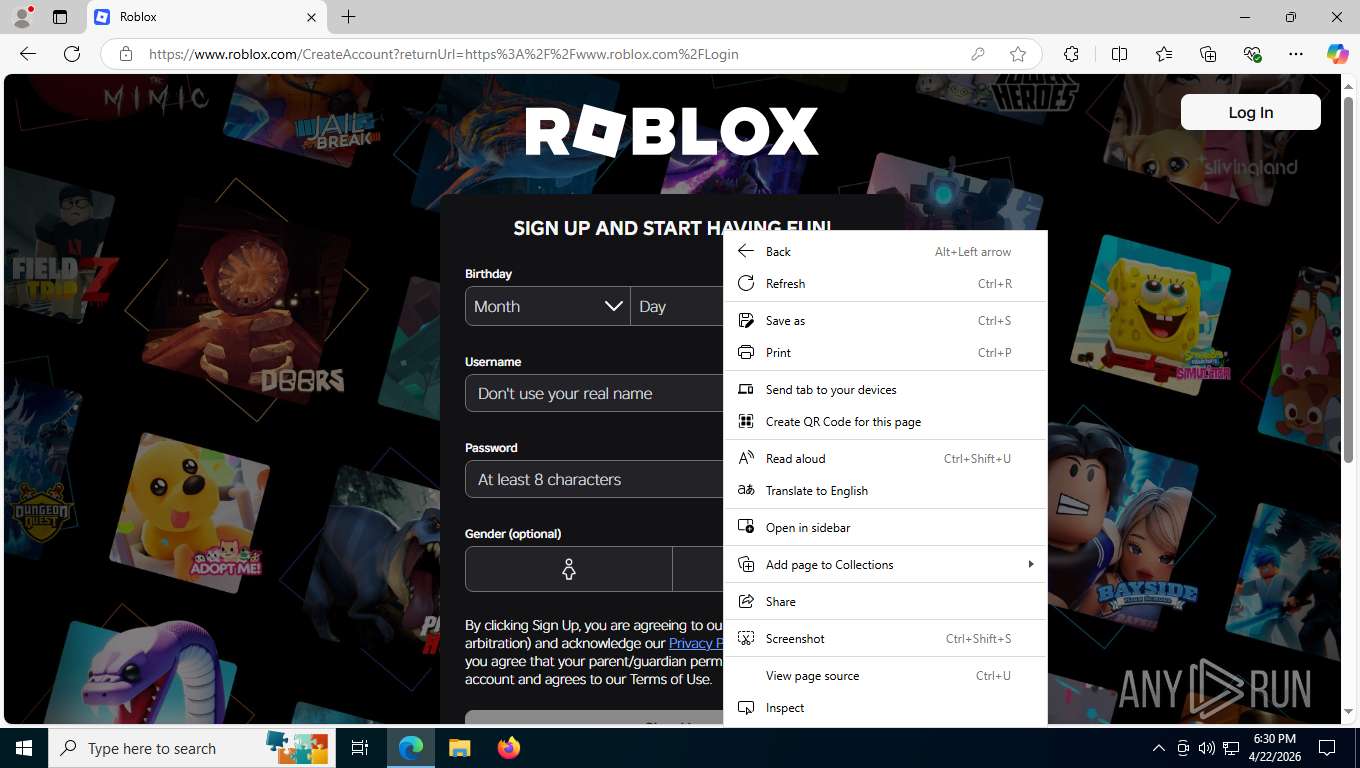The width and height of the screenshot is (1360, 768).
Task: Open Microsoft Edge taskbar icon
Action: tap(411, 748)
